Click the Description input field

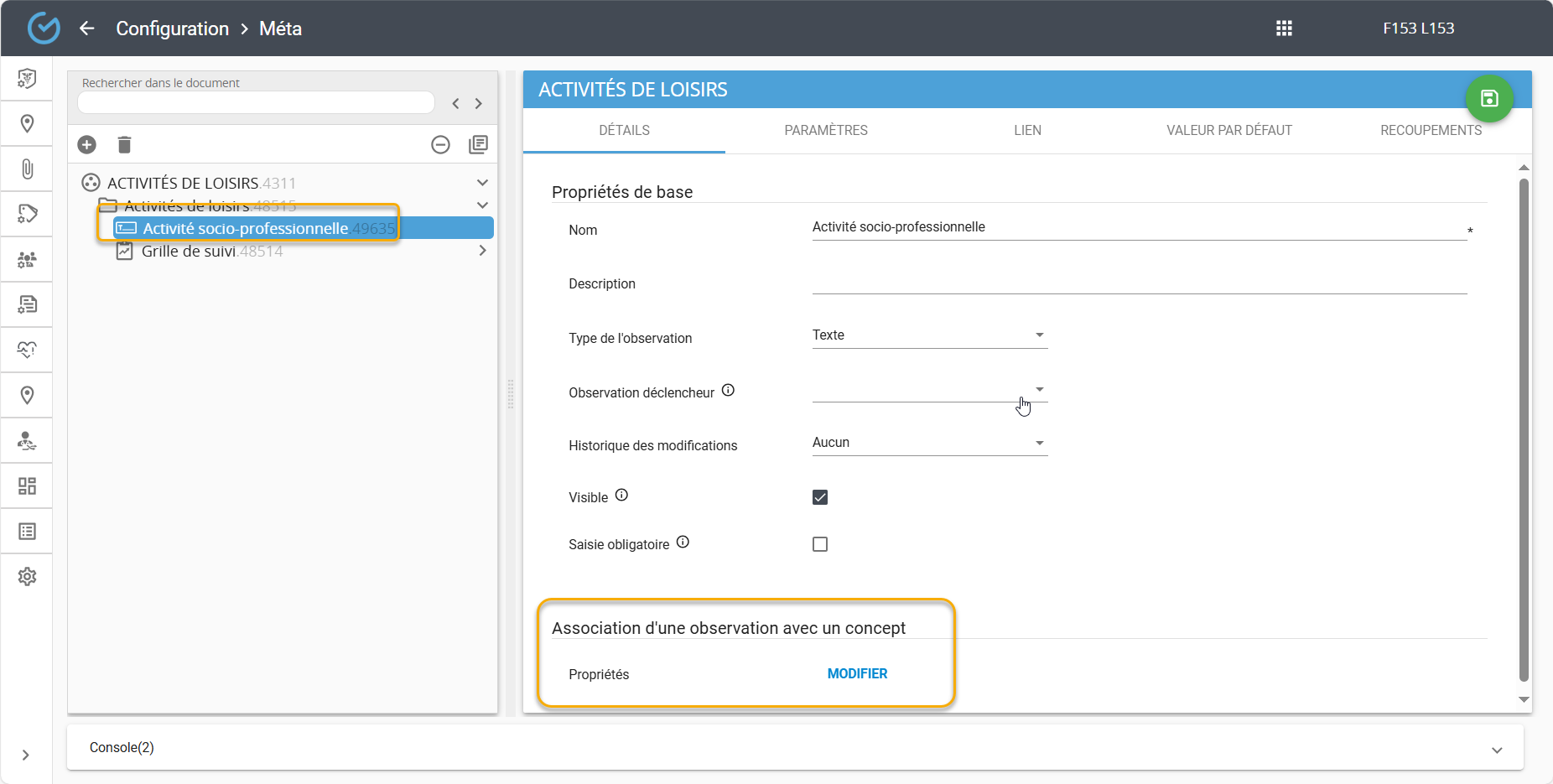[x=1139, y=283]
